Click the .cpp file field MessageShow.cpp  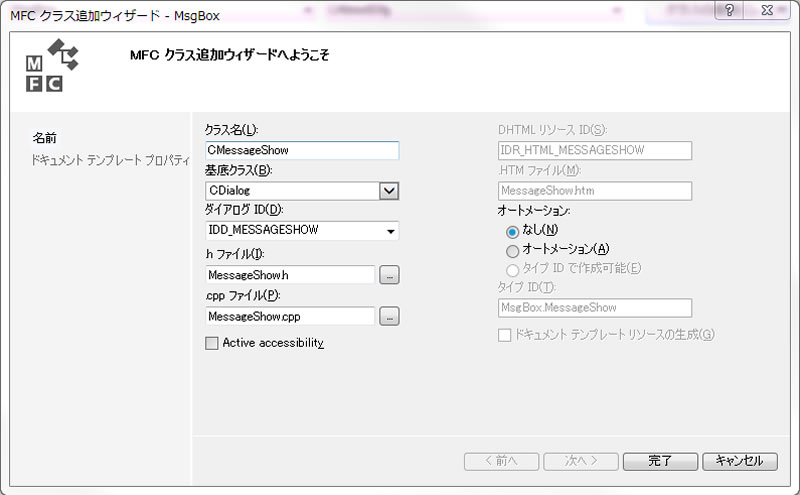(x=290, y=316)
